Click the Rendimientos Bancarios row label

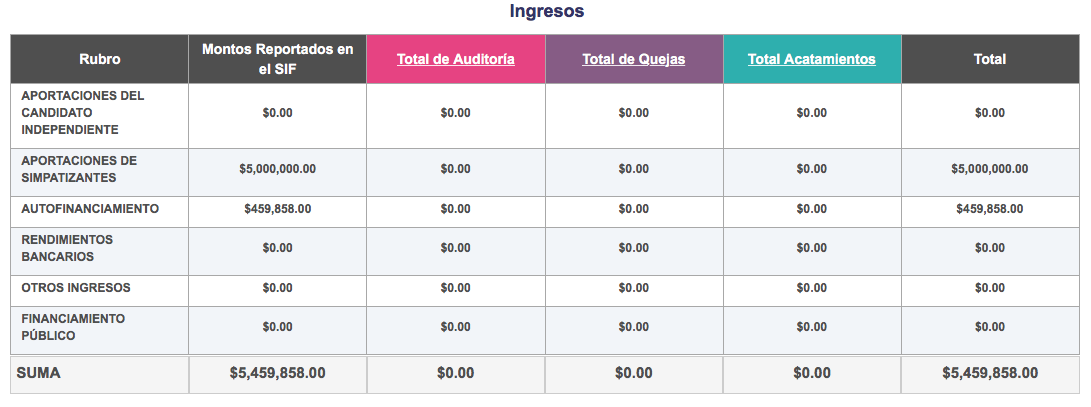(67, 248)
